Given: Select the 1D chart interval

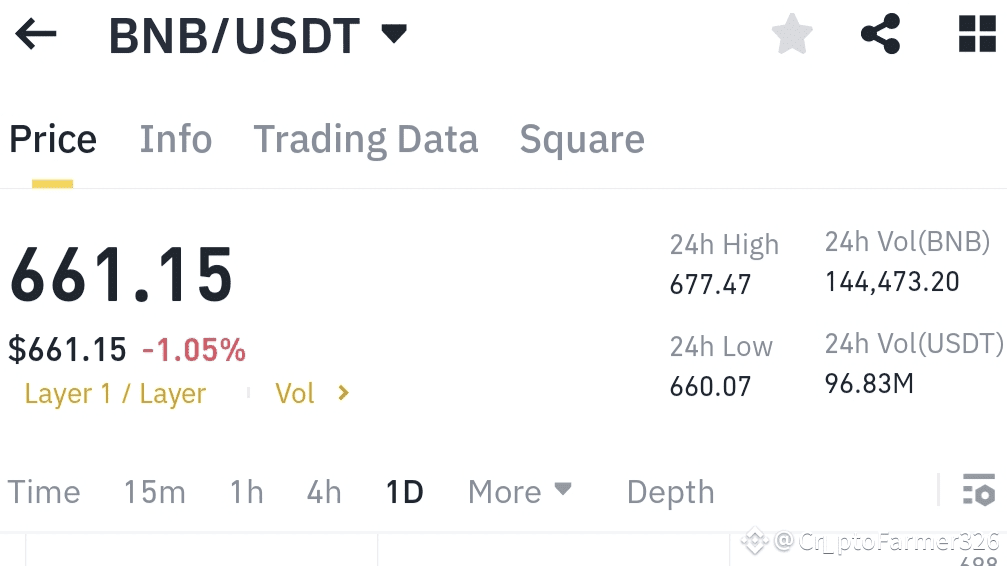Looking at the screenshot, I should point(405,492).
